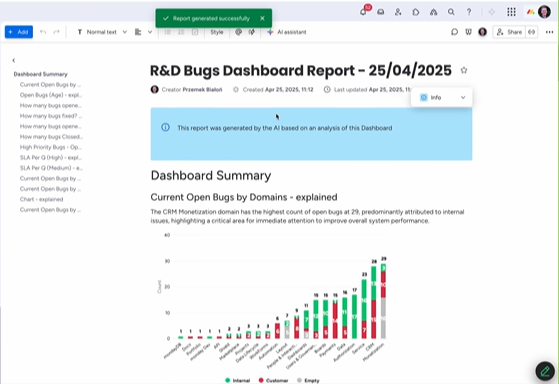Go to SLA Per Q (Medium) entry

tap(51, 168)
